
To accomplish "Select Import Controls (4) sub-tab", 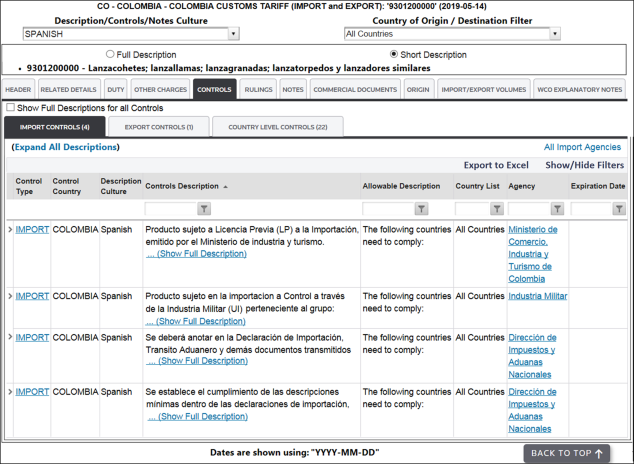I will (55, 127).
